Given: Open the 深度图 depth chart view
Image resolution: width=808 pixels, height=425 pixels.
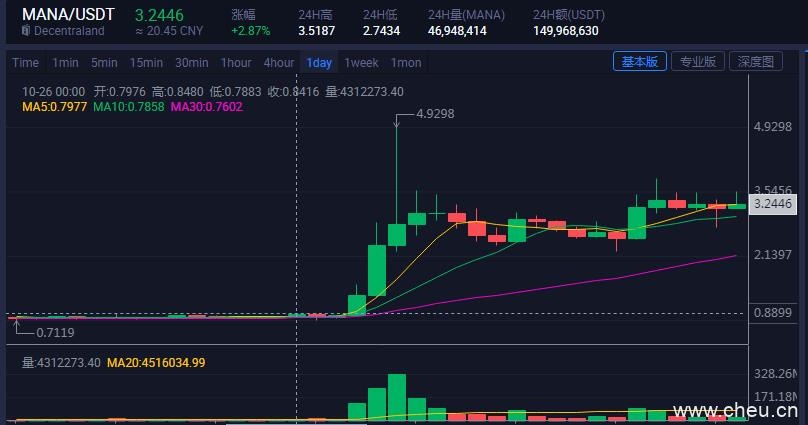Looking at the screenshot, I should 755,62.
